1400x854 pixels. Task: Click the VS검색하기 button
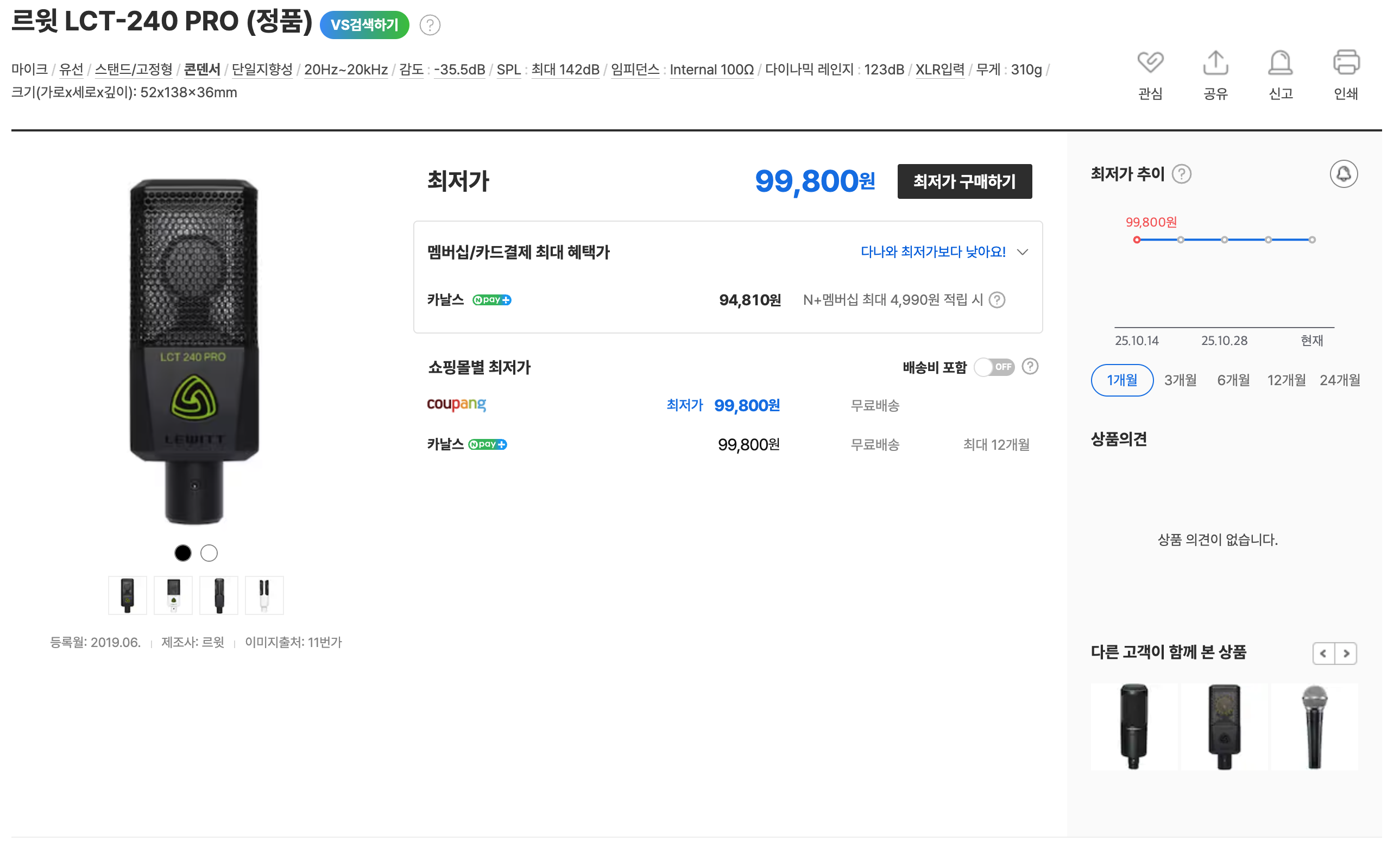pos(364,25)
